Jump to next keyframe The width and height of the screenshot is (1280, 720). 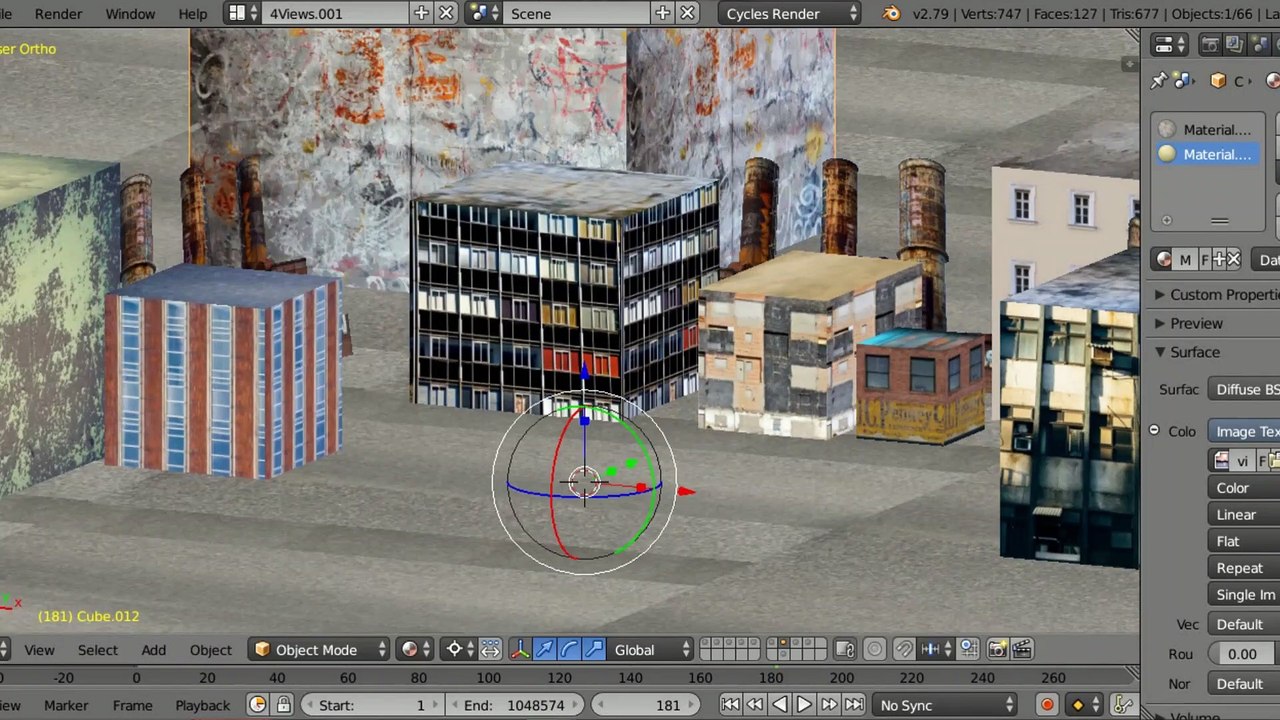click(829, 705)
